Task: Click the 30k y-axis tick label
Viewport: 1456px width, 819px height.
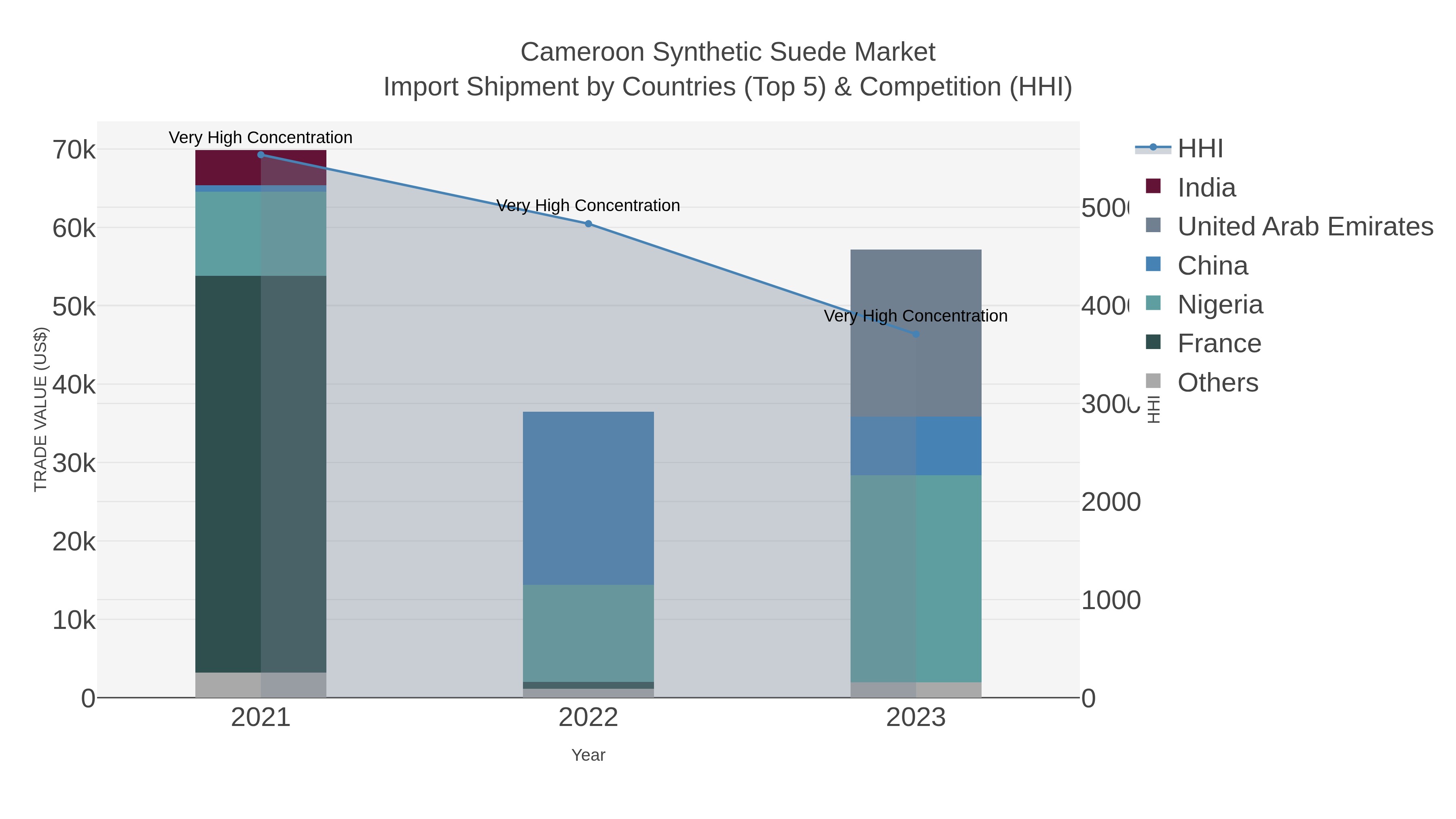Action: 74,463
